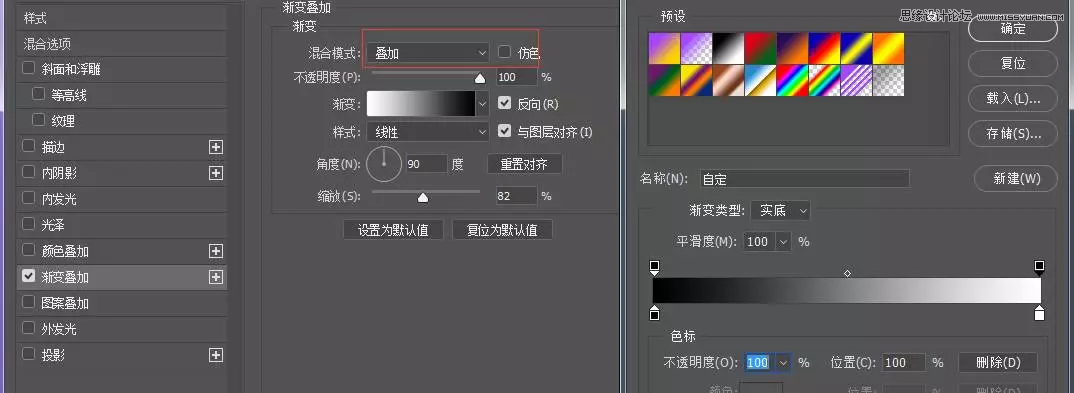Uncheck 与图层对齐 (I) checkbox
The height and width of the screenshot is (393, 1074).
pos(505,131)
